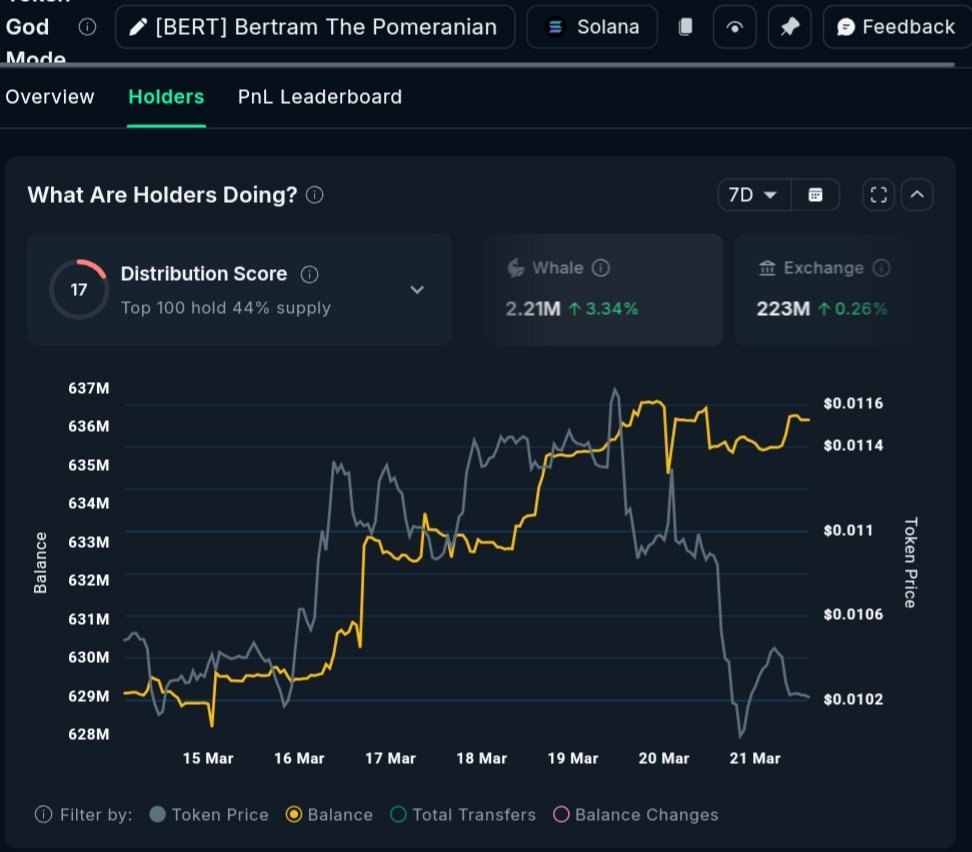The image size is (972, 852).
Task: Open the PnL Leaderboard tab
Action: pyautogui.click(x=320, y=97)
